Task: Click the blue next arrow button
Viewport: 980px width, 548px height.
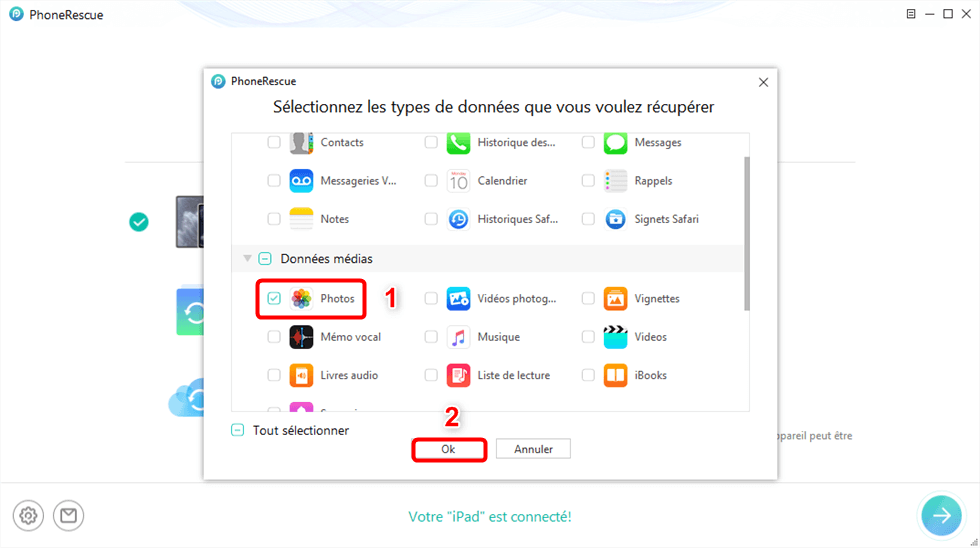Action: click(x=941, y=516)
